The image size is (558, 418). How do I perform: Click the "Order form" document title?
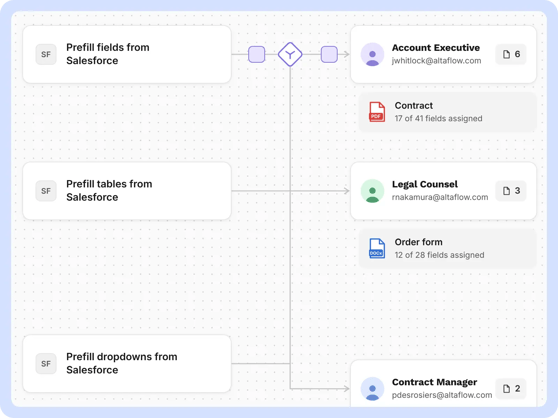pyautogui.click(x=418, y=242)
